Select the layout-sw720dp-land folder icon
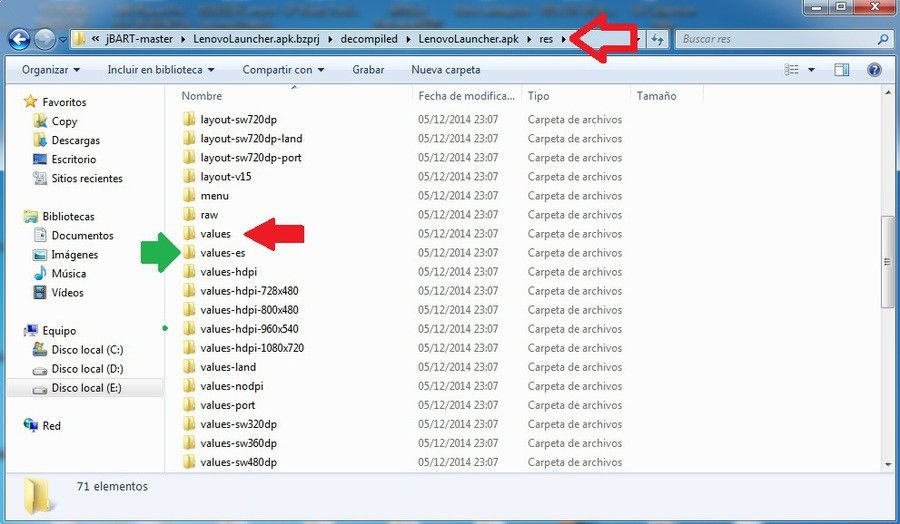Screen dimensions: 900x524 [189, 138]
